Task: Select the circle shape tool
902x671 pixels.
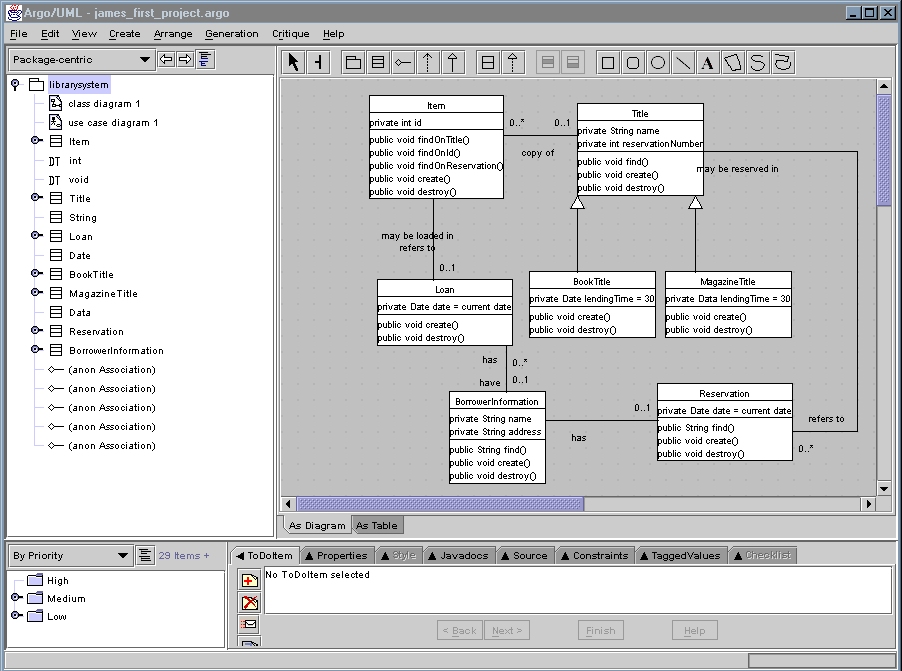Action: [x=658, y=62]
